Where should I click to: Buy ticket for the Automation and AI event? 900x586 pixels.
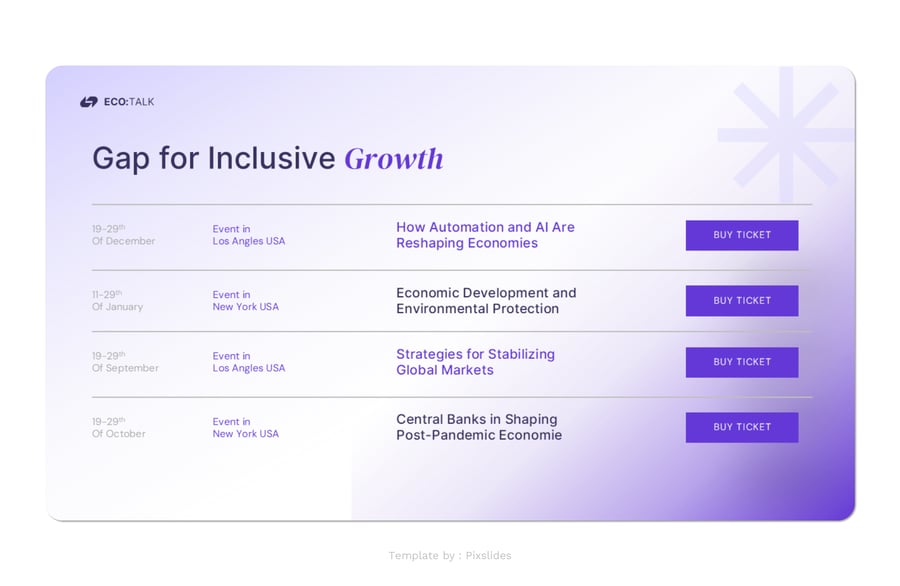(741, 235)
